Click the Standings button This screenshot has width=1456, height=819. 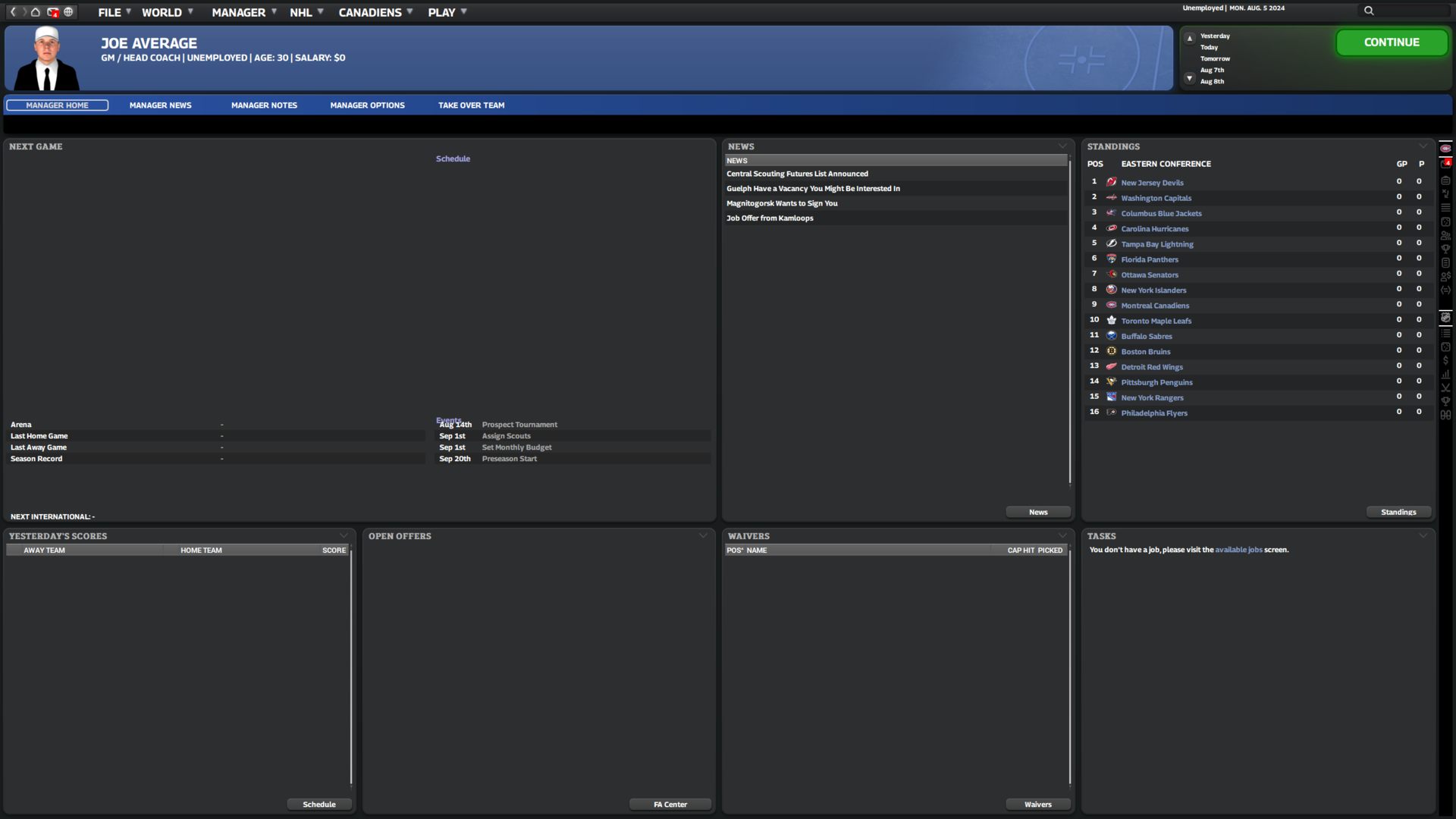click(x=1398, y=512)
